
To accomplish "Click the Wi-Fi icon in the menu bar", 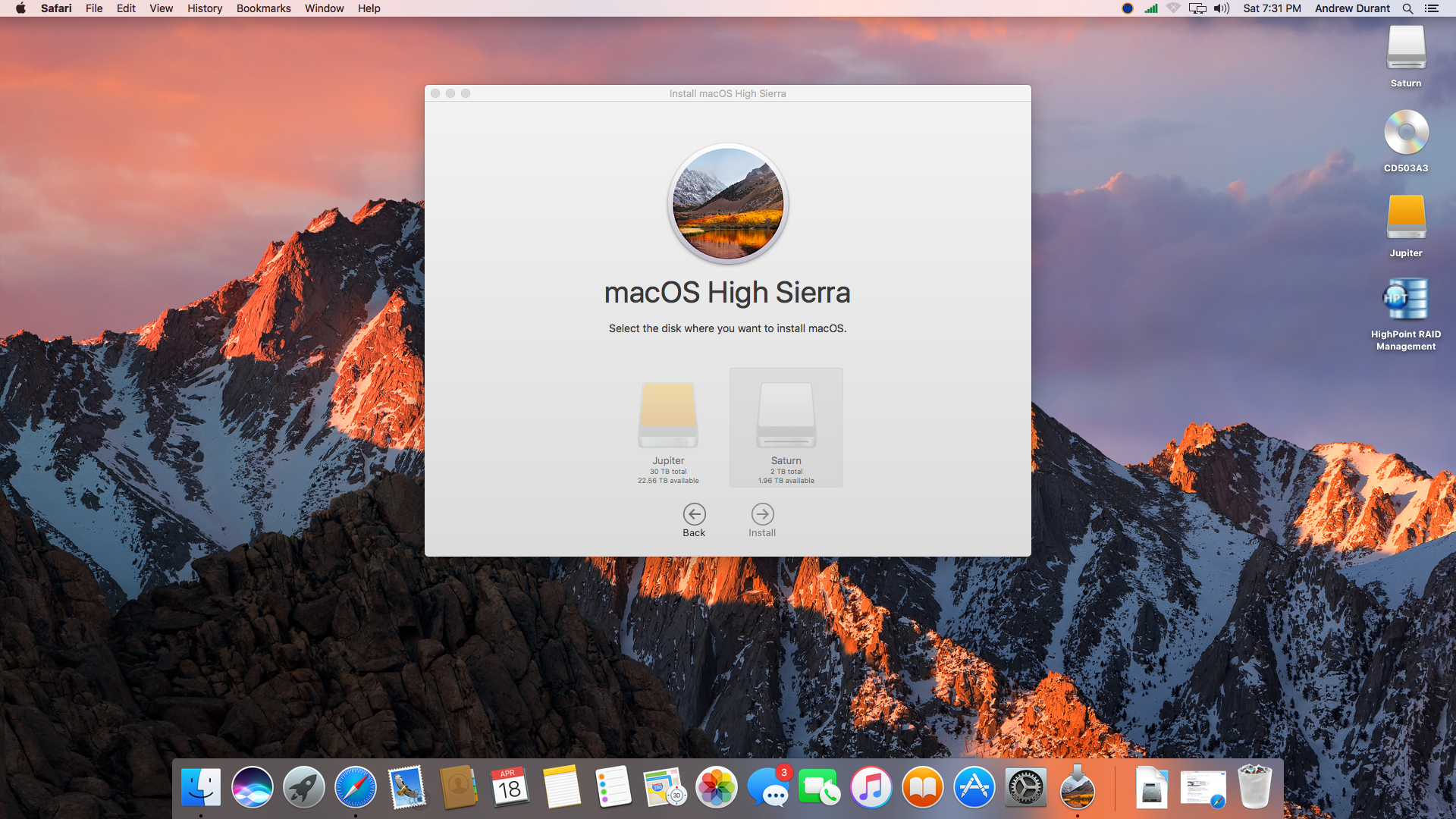I will pyautogui.click(x=1174, y=8).
